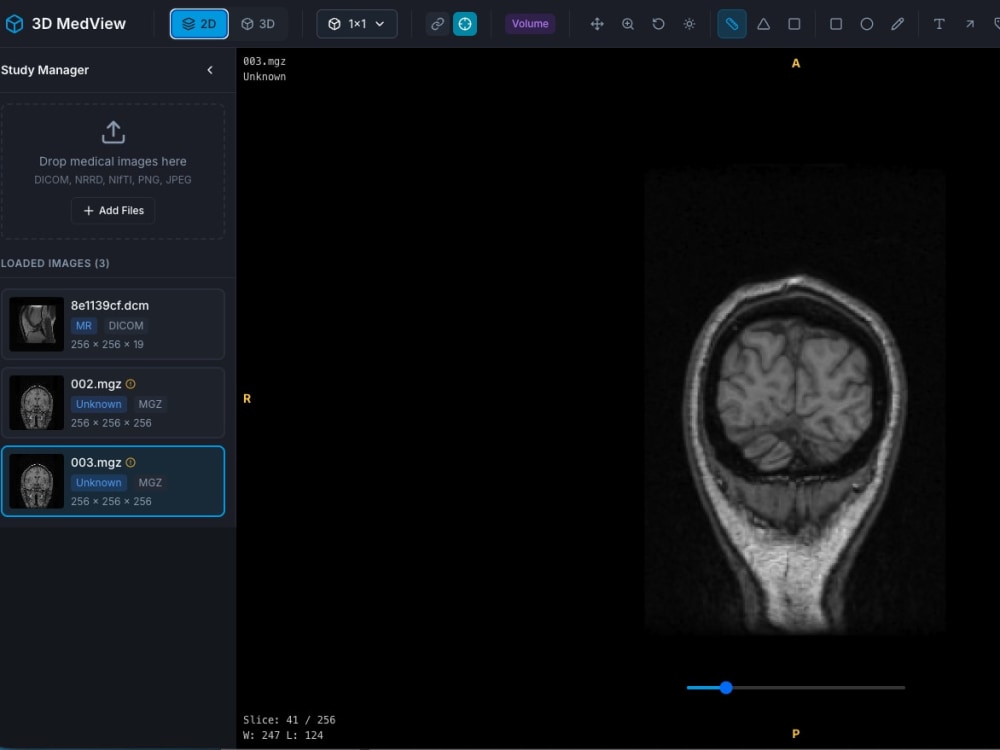Click the MR tag on 8e1139cf.dcm
This screenshot has height=750, width=1000.
84,325
